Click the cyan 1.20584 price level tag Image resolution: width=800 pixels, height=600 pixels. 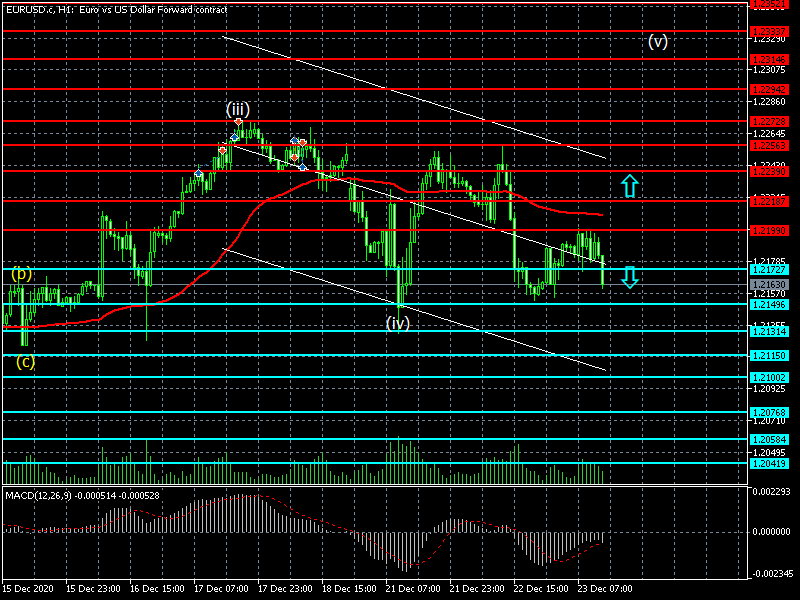tap(769, 439)
